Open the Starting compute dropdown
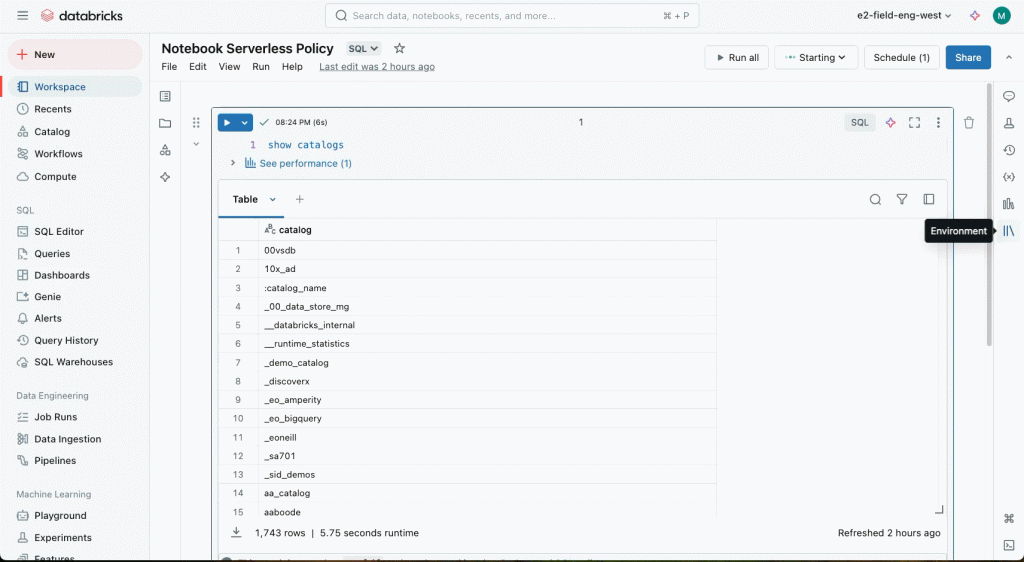This screenshot has width=1024, height=562. coord(816,58)
